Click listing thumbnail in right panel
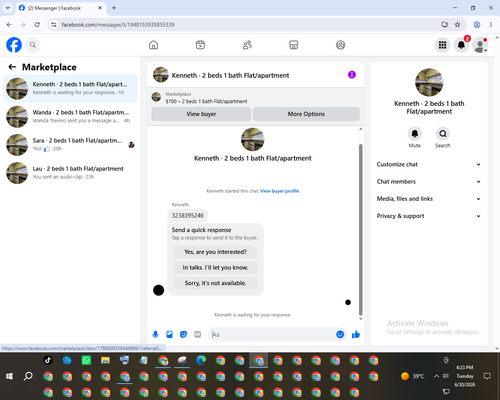The image size is (500, 400). pyautogui.click(x=429, y=82)
